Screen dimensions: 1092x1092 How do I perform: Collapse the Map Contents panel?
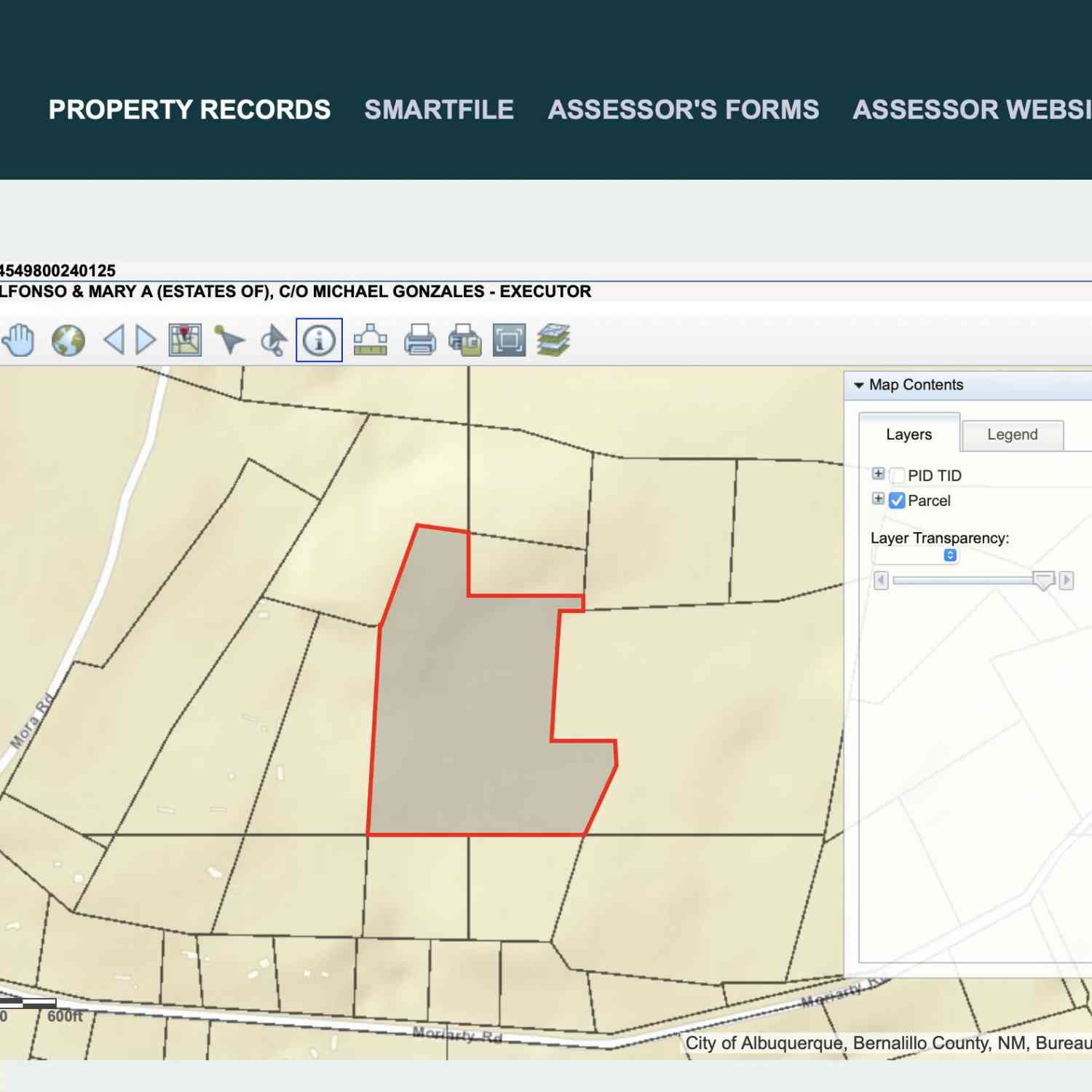(x=859, y=385)
